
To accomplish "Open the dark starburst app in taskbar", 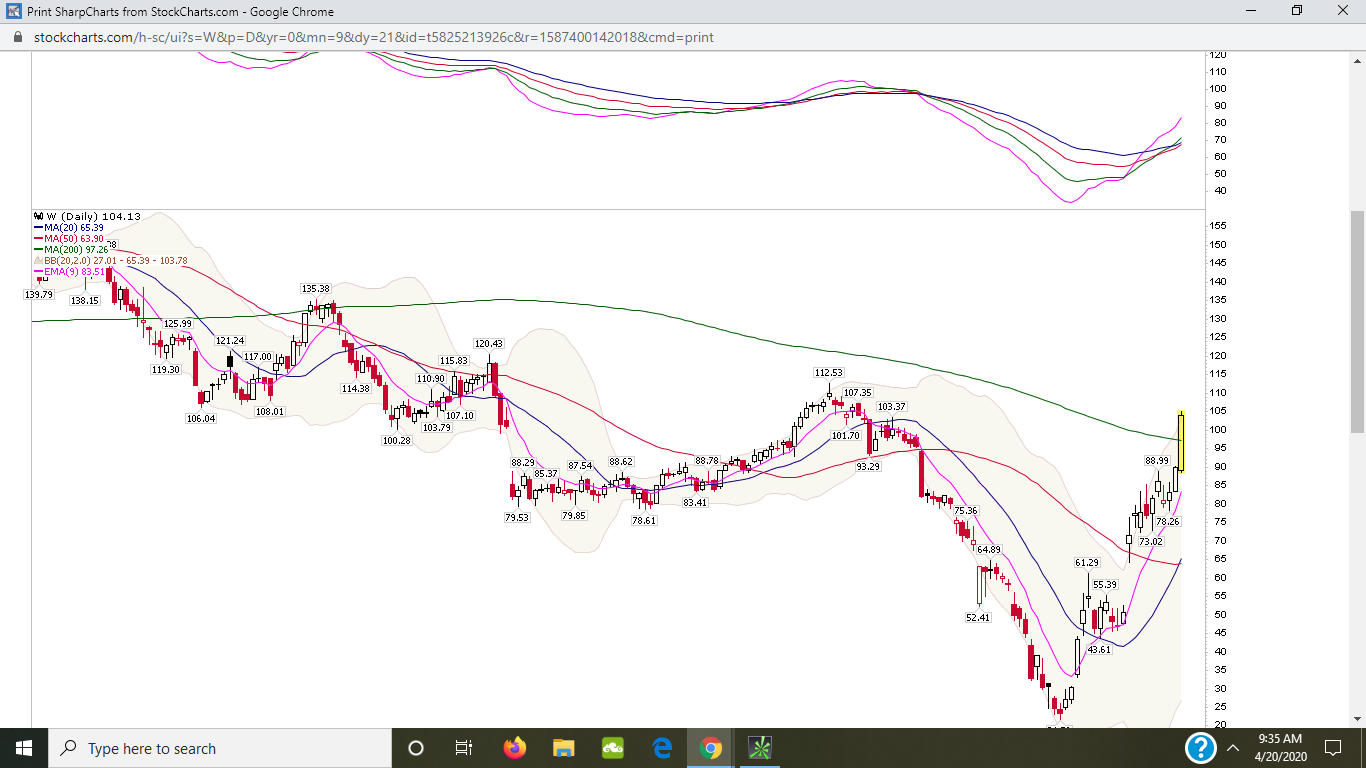I will (x=760, y=748).
